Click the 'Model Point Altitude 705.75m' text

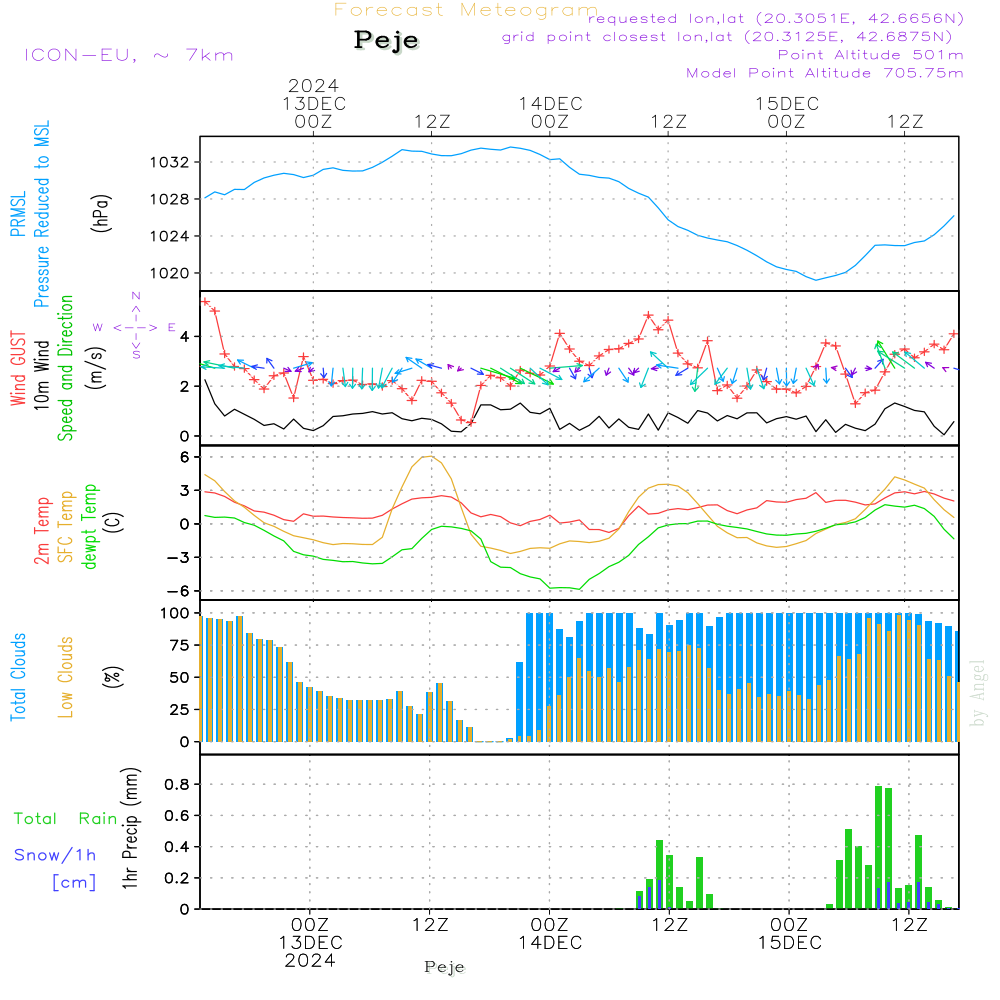(825, 73)
